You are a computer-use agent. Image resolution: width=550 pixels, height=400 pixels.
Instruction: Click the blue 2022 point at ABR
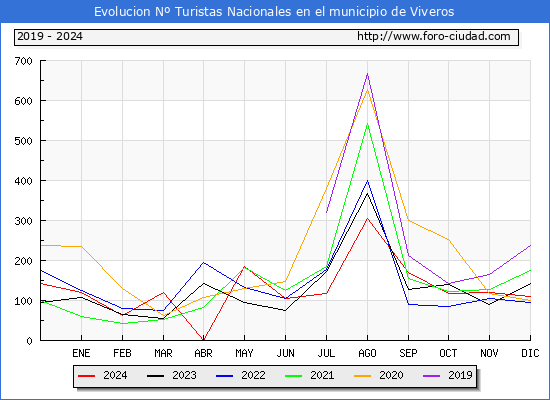[x=203, y=262]
